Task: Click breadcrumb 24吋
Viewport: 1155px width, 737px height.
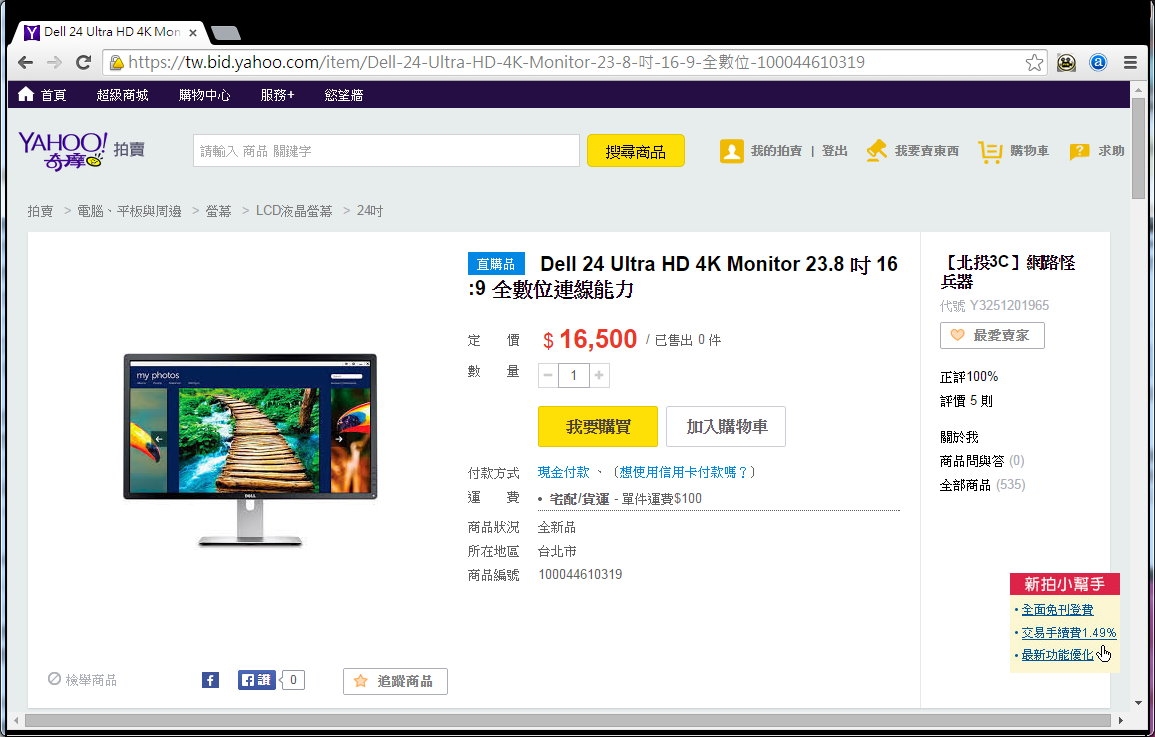Action: tap(370, 211)
